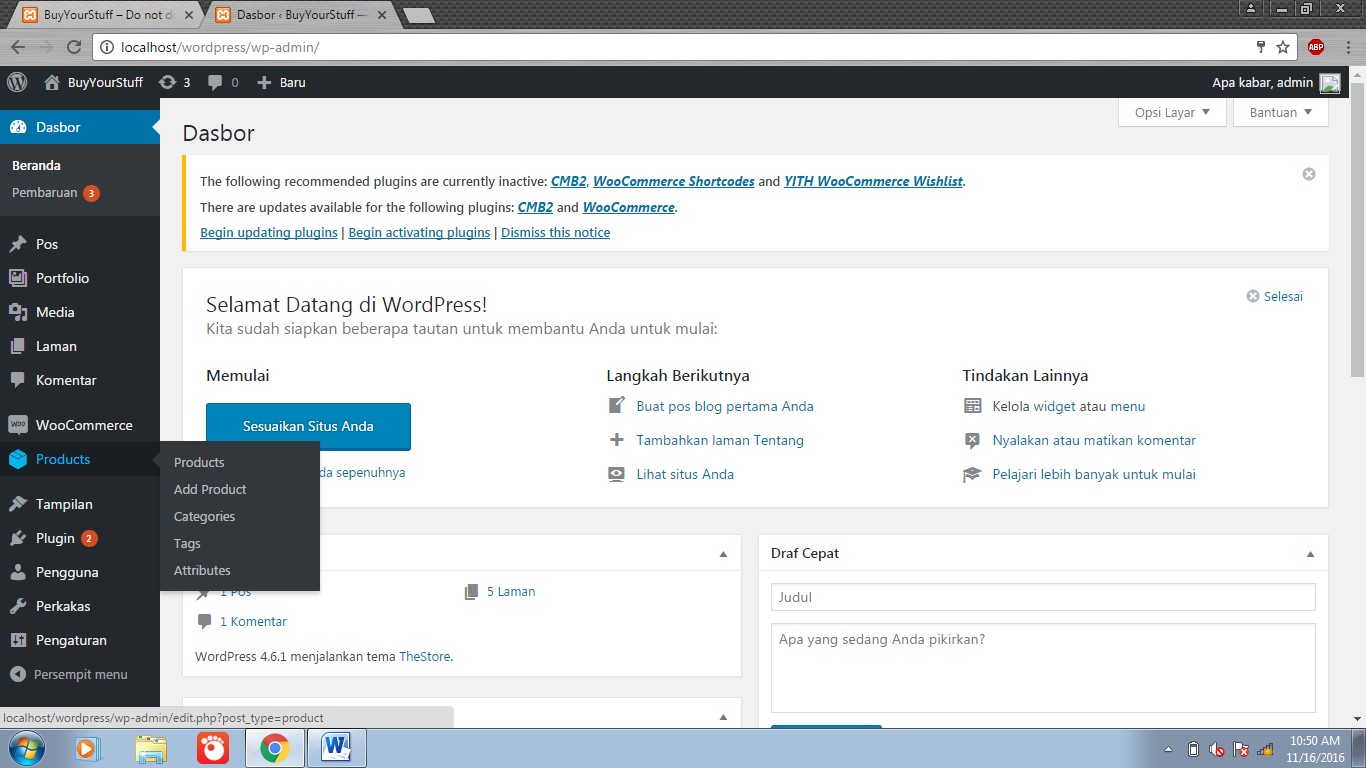Open Dasbor in the sidebar
Screen dimensions: 1366x768
(x=79, y=127)
